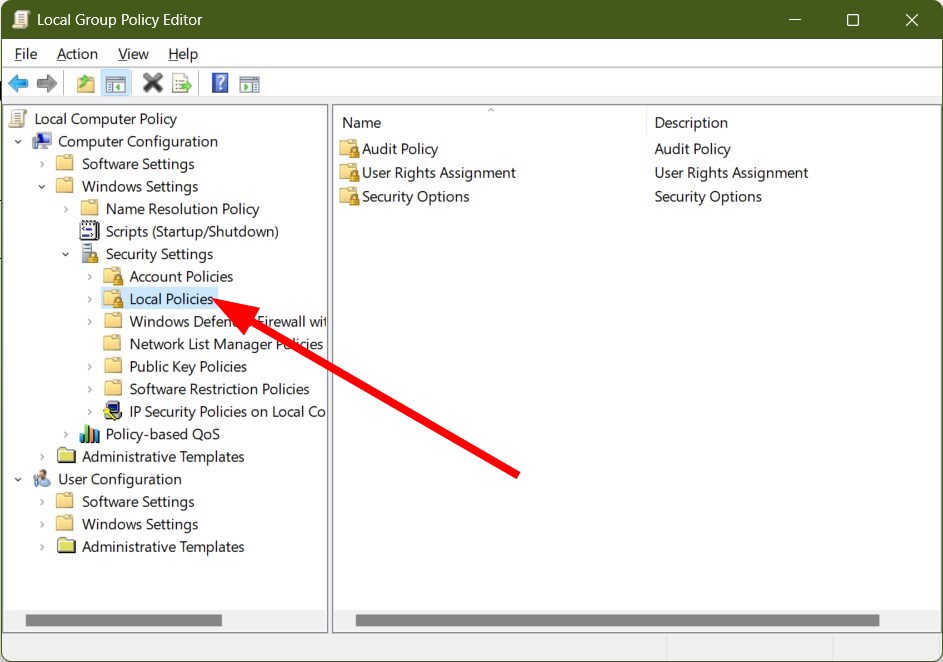Click the User Rights Assignment description text
This screenshot has width=943, height=662.
coord(731,173)
